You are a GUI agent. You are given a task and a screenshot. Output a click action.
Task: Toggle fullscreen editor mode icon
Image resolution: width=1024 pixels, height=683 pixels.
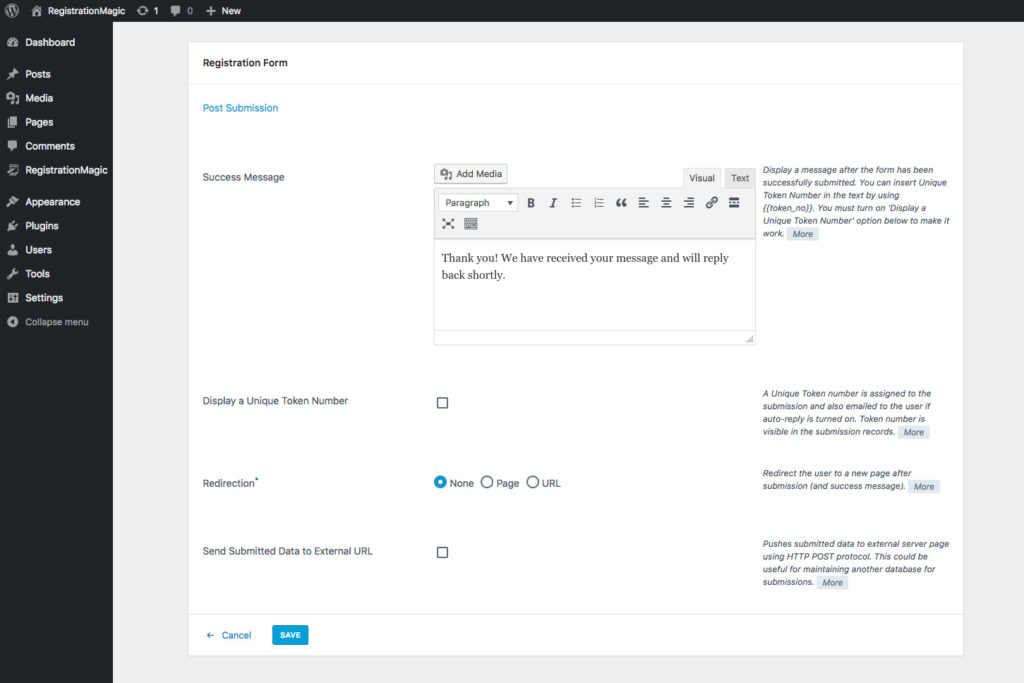point(448,223)
